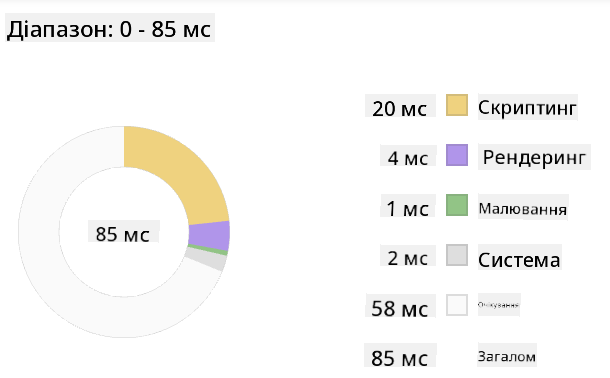Click the 85 мс label inside donut
Image resolution: width=610 pixels, height=378 pixels.
[123, 234]
